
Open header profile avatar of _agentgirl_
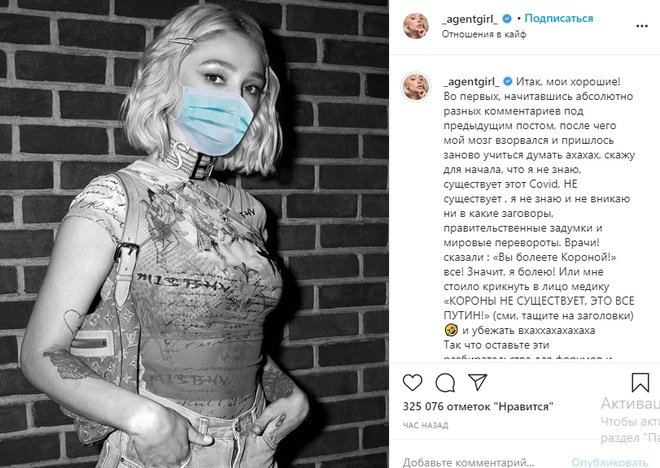416,26
